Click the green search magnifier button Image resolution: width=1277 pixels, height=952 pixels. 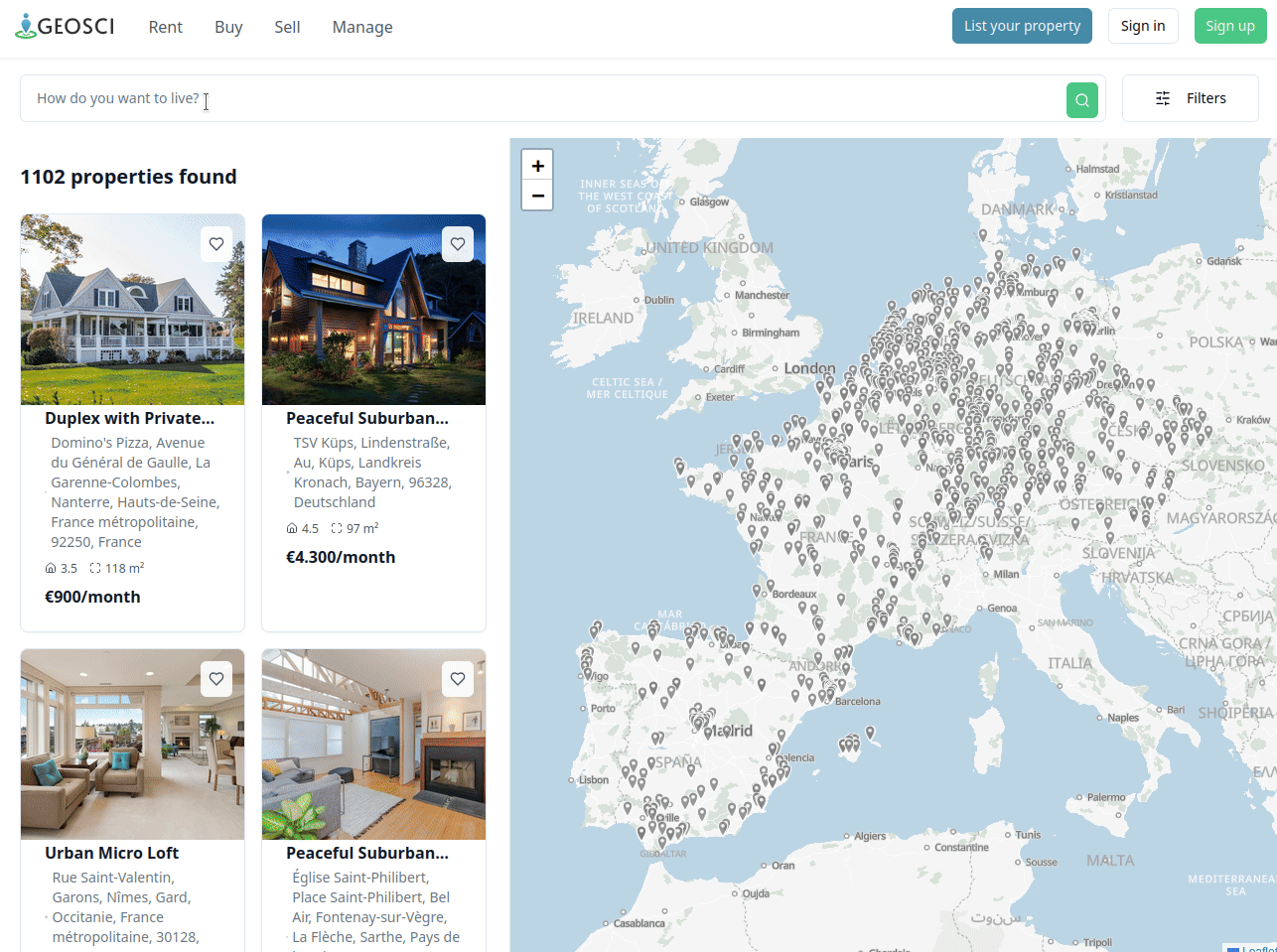(x=1081, y=99)
